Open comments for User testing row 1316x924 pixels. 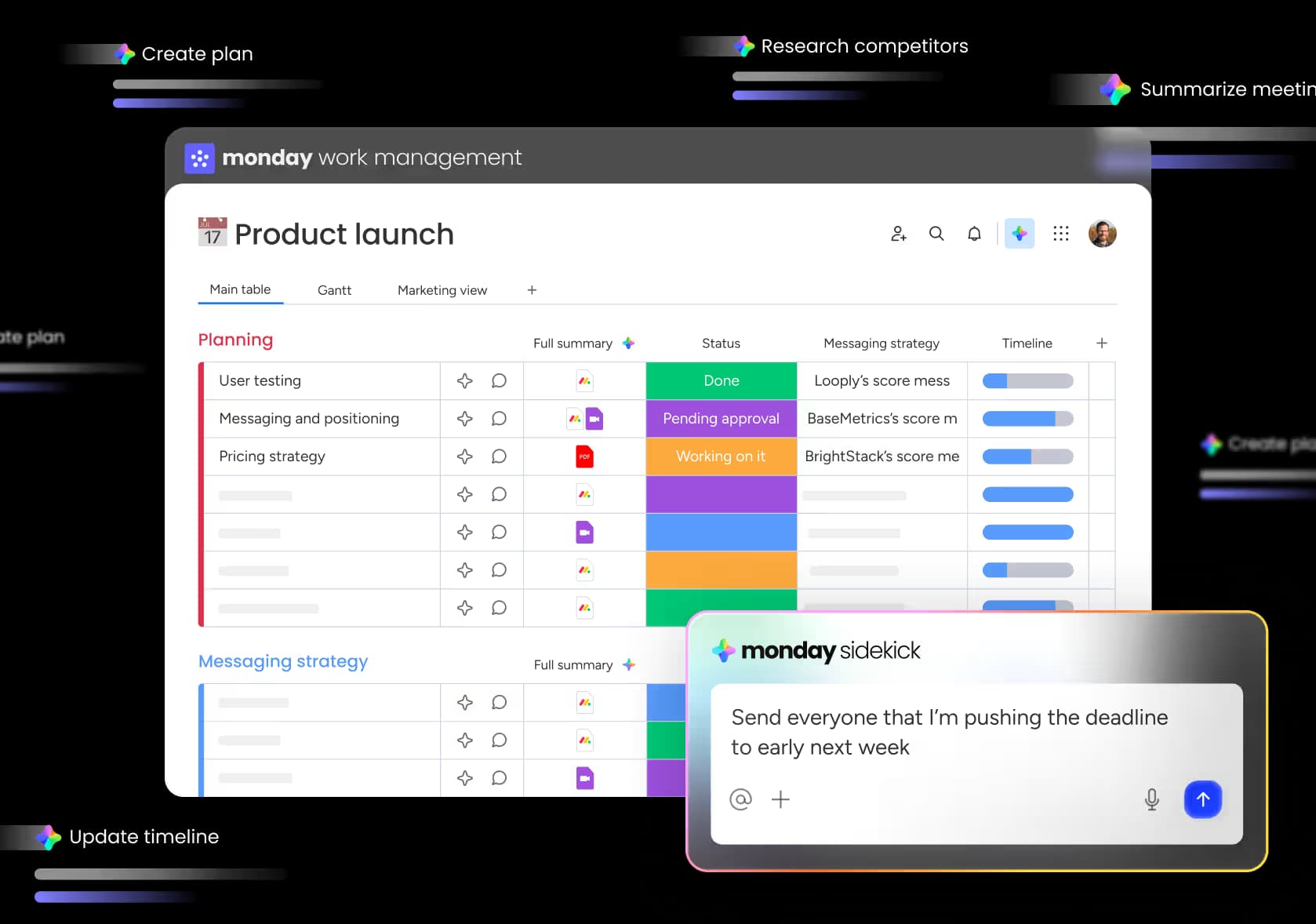tap(499, 381)
